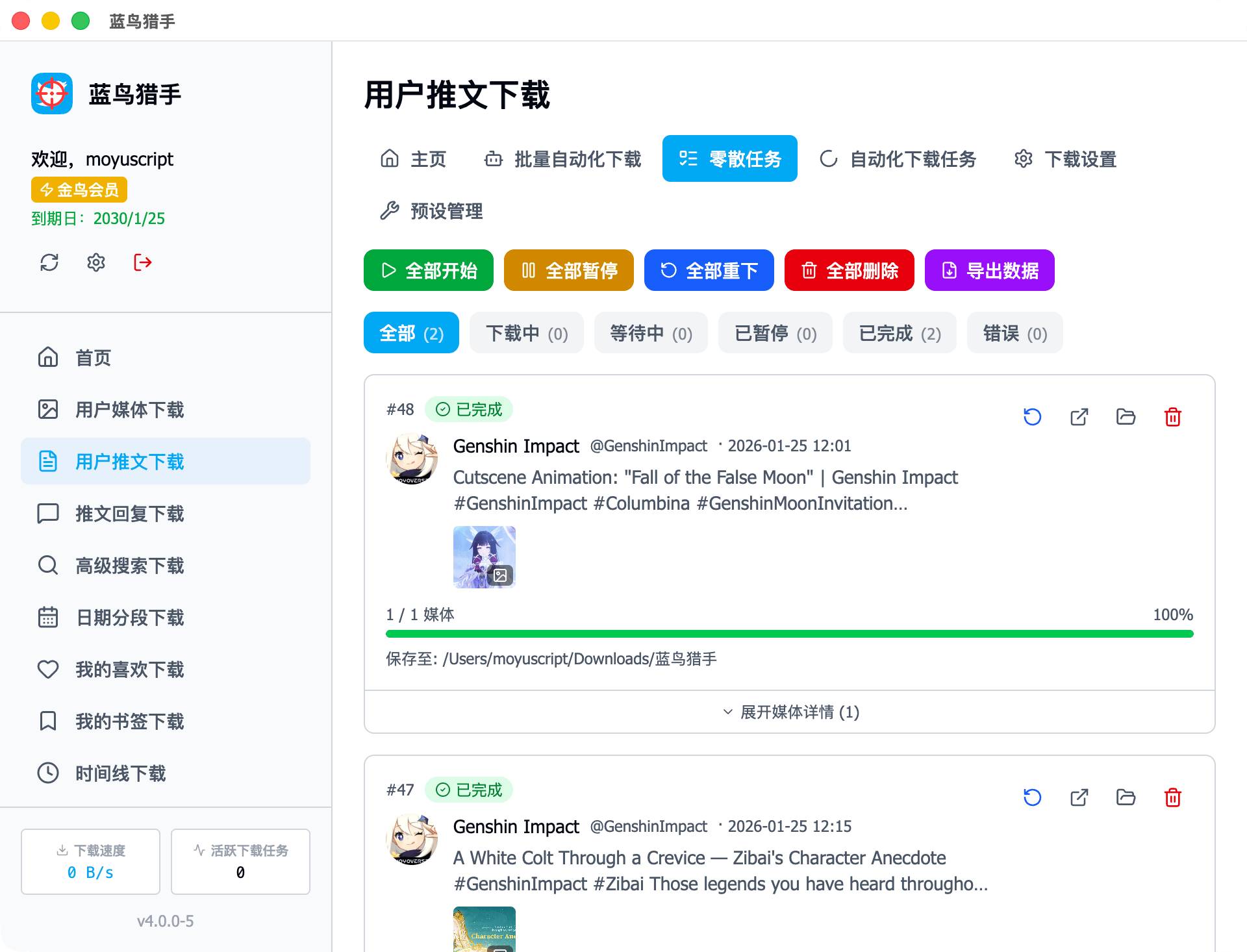This screenshot has width=1247, height=952.
Task: Open the media thumbnail in task #48
Action: pos(485,557)
